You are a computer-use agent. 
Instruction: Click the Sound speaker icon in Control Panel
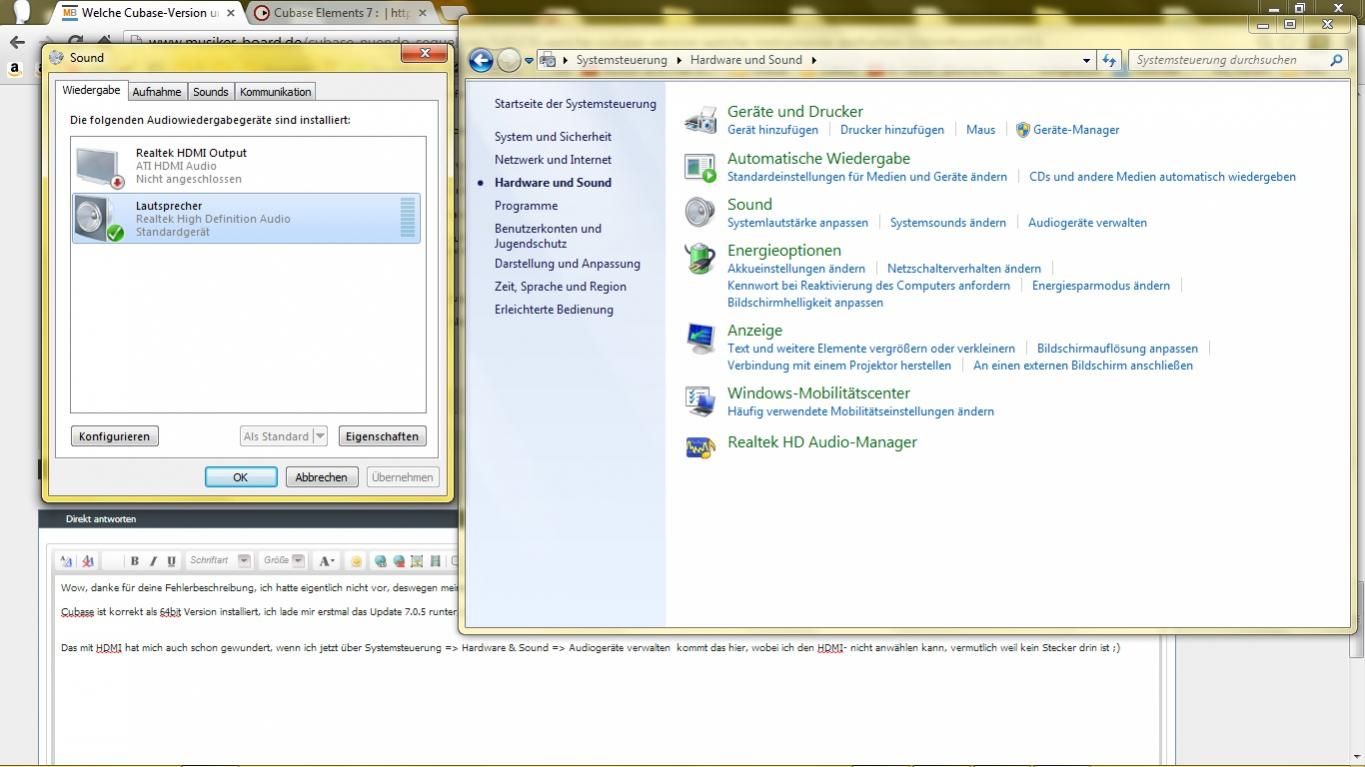coord(700,212)
